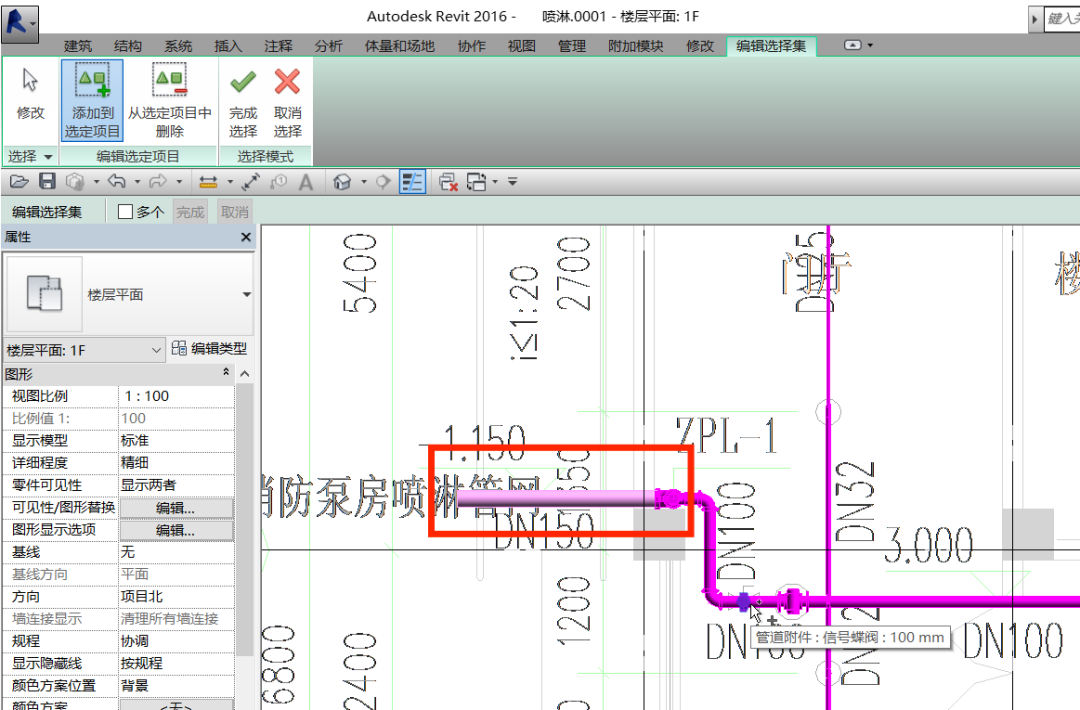
Task: Open the 注释 ribbon tab
Action: 278,46
